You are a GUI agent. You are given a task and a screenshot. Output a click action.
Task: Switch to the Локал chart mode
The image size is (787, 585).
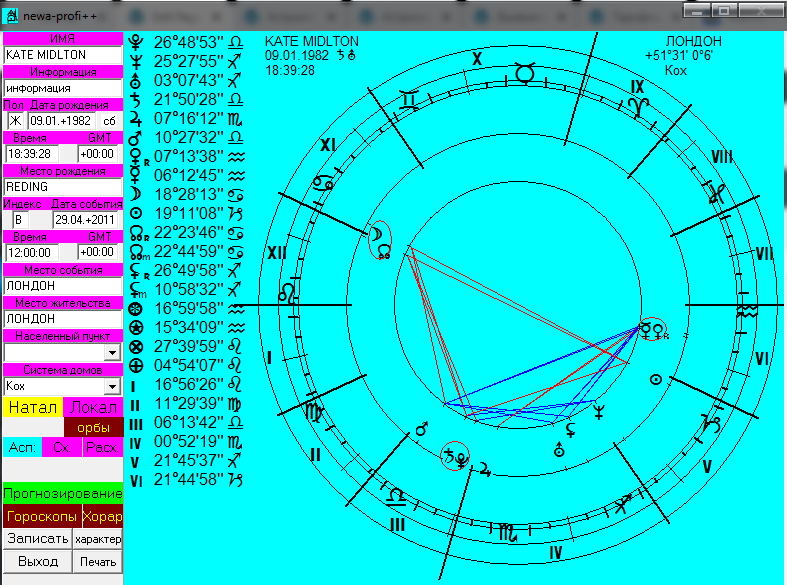click(93, 408)
